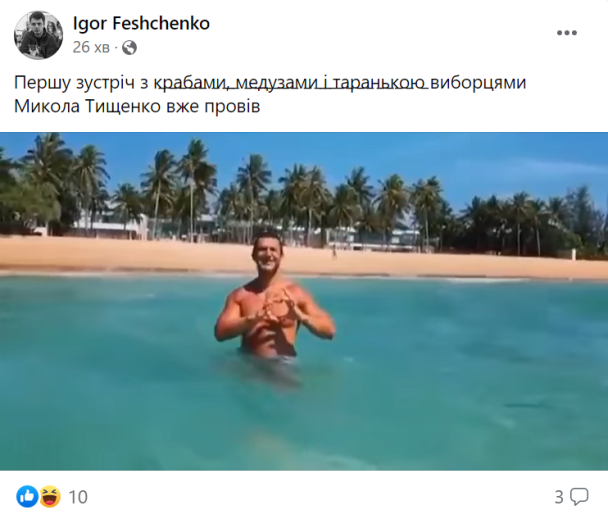Click the blue thumbs-up Like reaction icon
Screen dimensions: 608x519
click(27, 497)
